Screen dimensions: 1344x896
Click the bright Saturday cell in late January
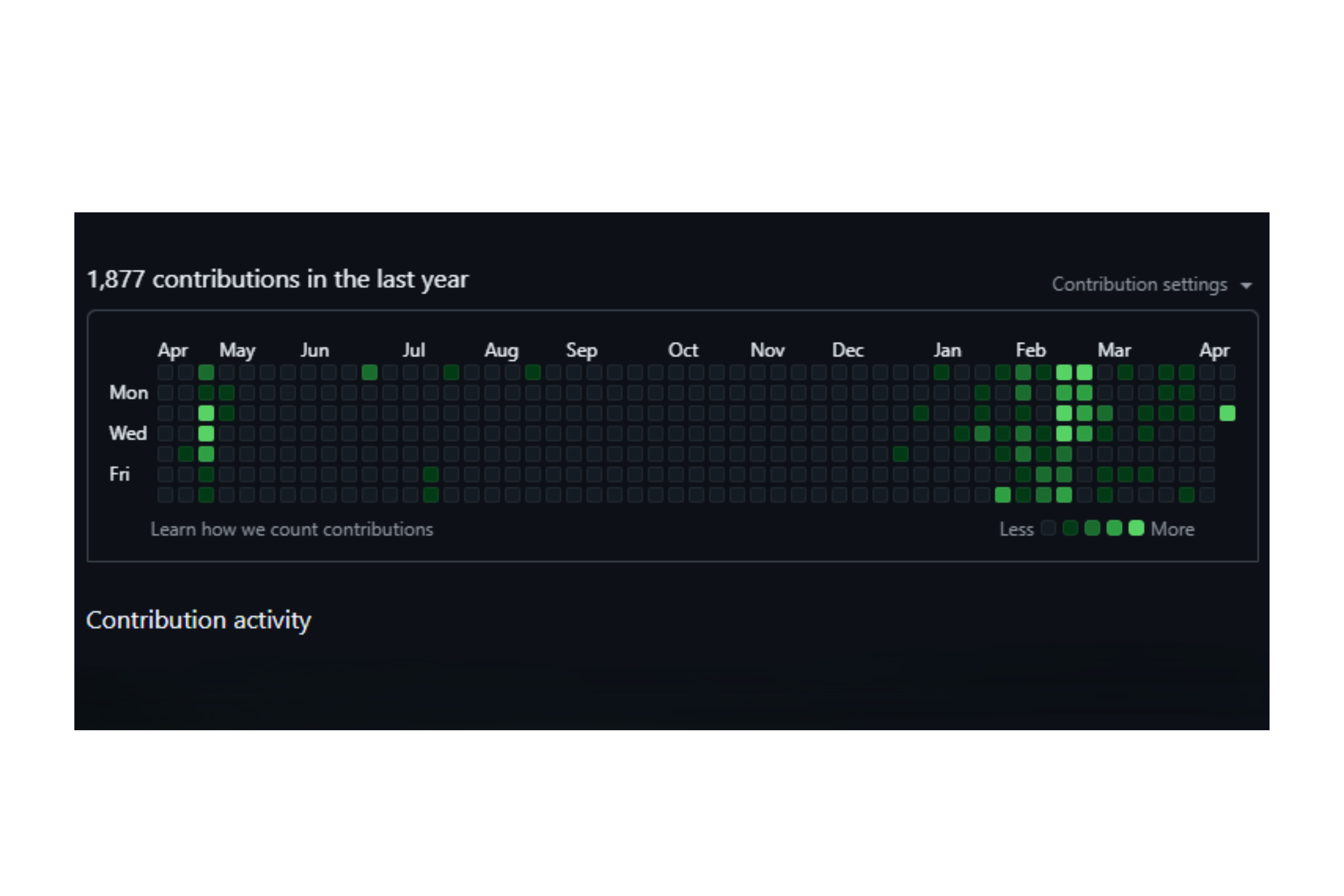pos(1003,495)
